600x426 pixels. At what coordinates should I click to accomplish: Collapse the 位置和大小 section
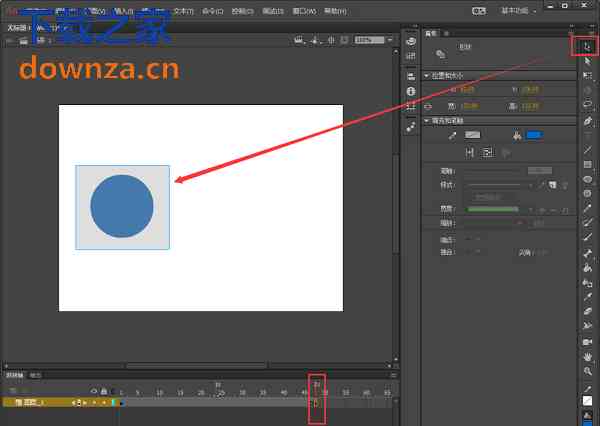pos(426,76)
